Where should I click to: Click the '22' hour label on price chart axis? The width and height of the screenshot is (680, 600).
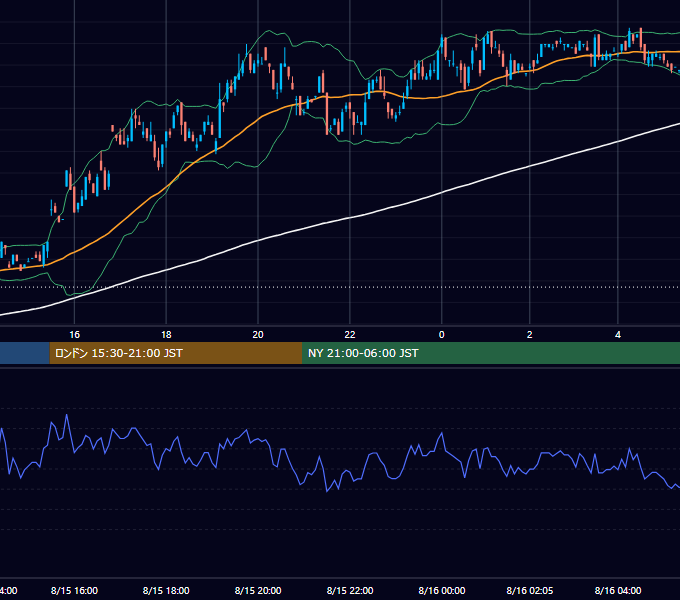[x=350, y=334]
